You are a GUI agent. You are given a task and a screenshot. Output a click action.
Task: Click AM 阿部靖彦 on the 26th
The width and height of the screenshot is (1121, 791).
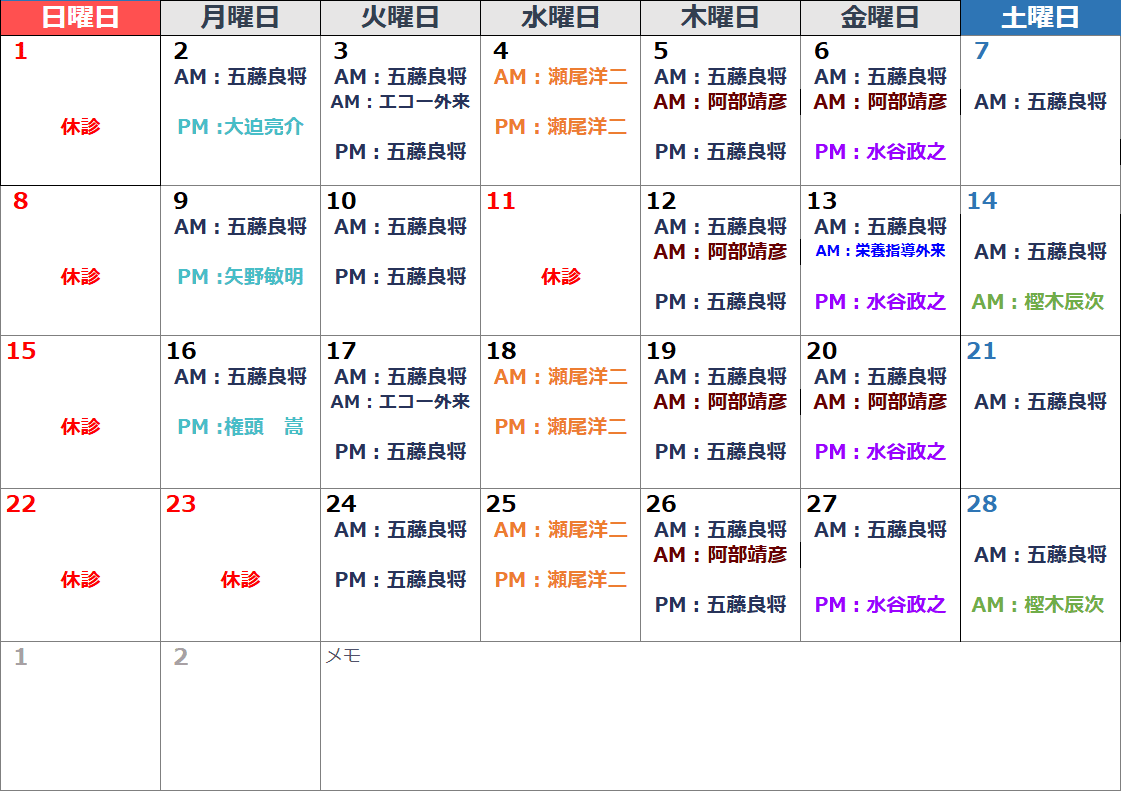click(720, 555)
